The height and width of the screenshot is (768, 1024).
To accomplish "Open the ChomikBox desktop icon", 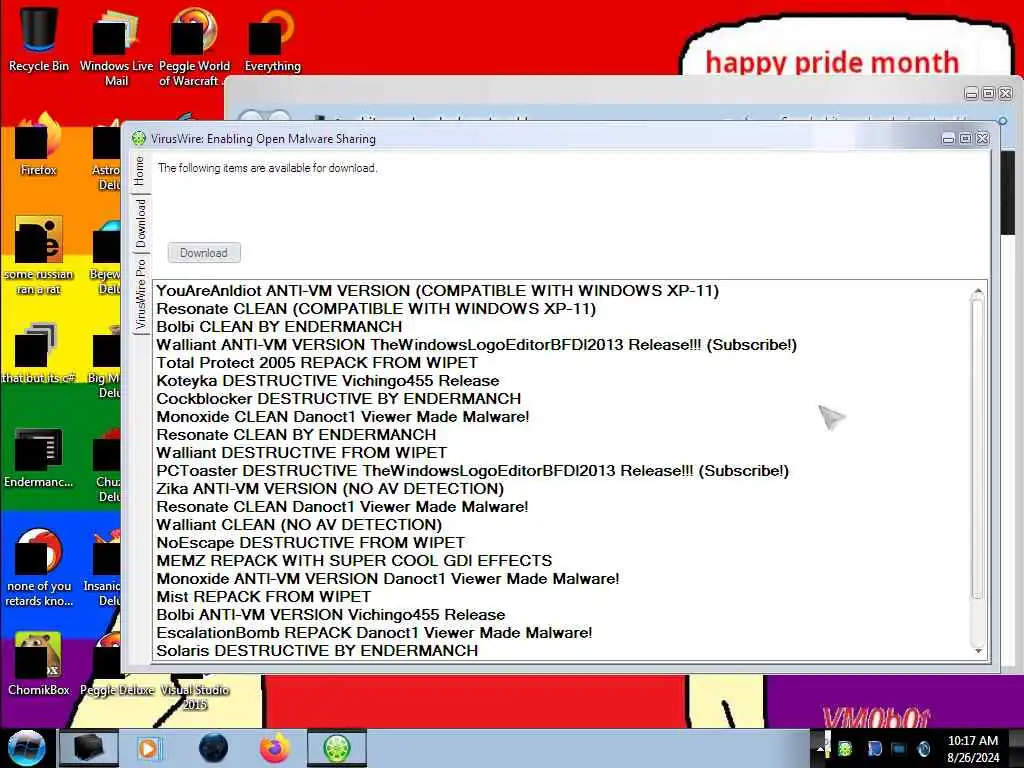I will 39,664.
